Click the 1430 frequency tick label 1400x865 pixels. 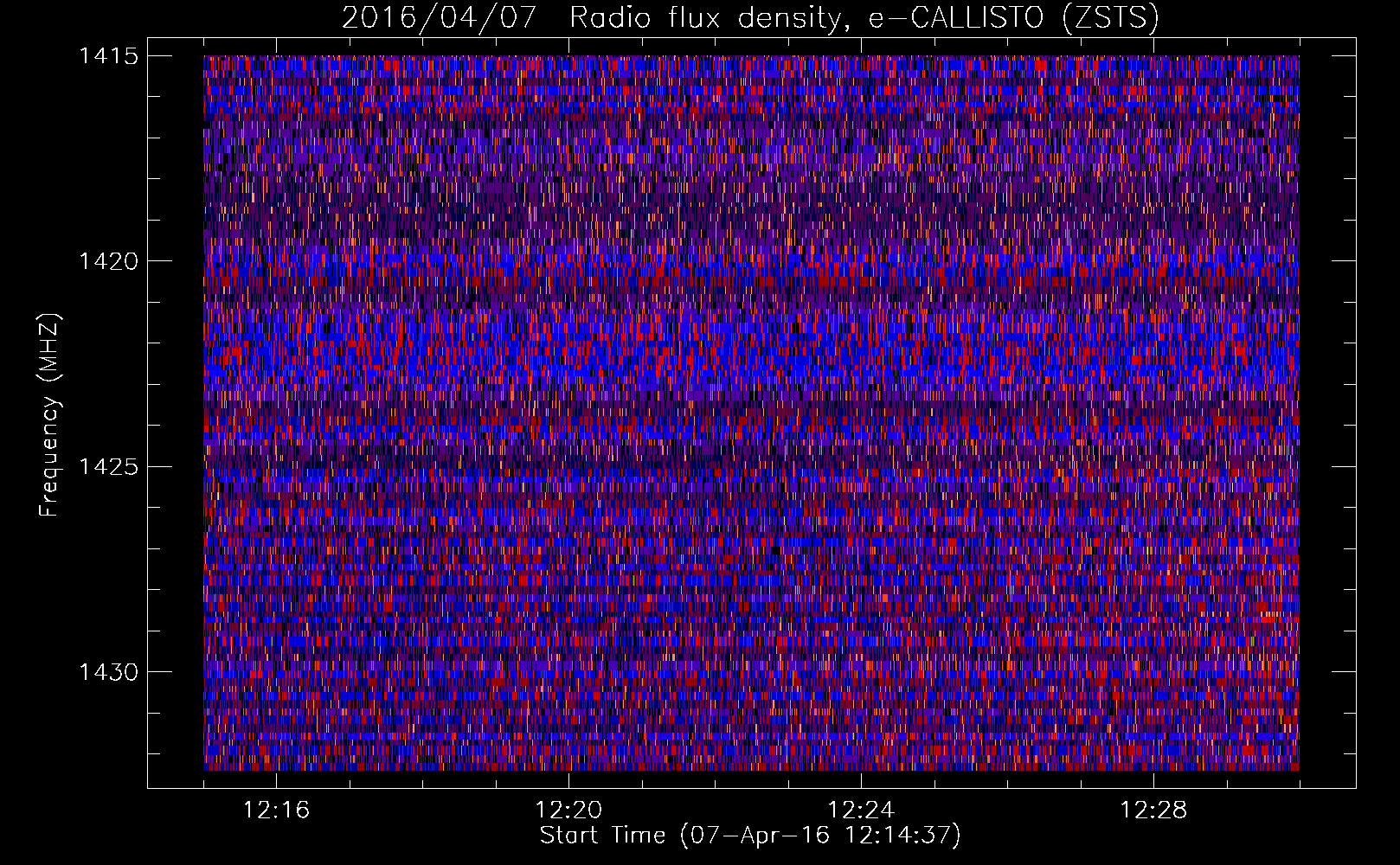pos(108,672)
